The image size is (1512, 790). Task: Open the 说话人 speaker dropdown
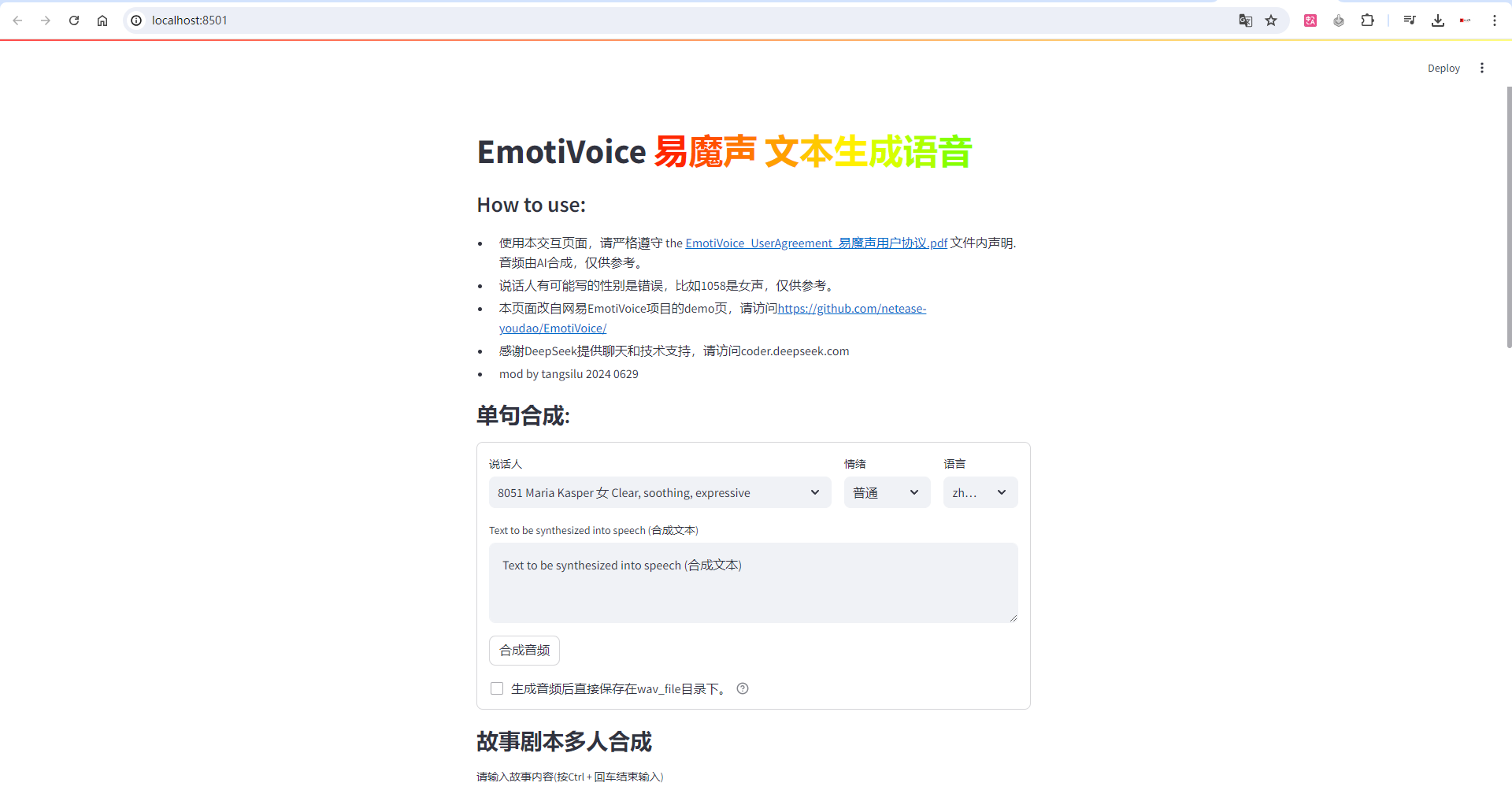[660, 492]
